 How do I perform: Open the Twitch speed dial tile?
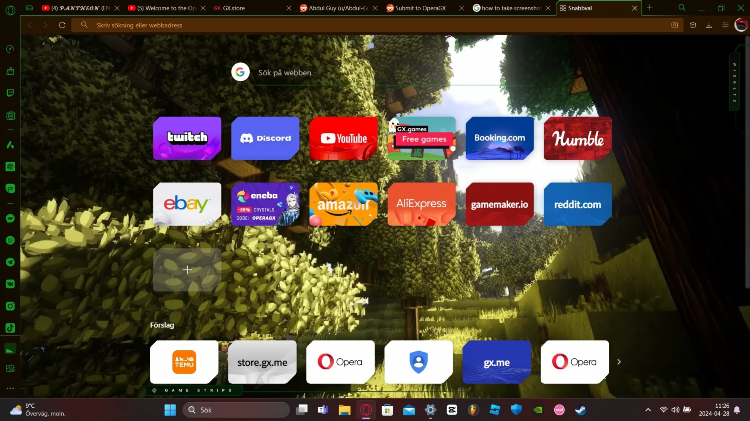click(x=187, y=138)
